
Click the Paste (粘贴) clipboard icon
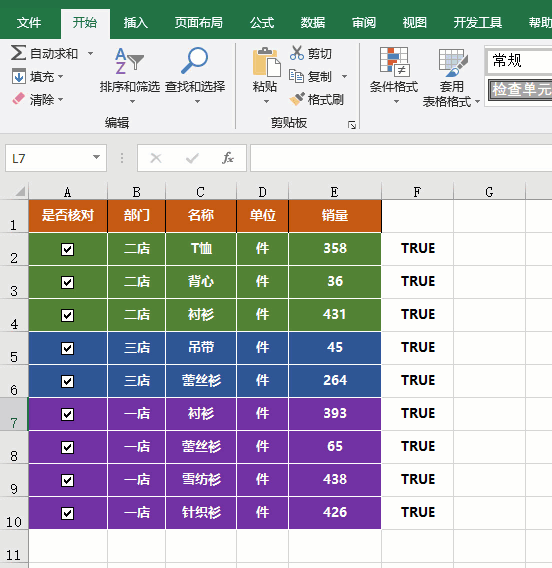point(266,62)
